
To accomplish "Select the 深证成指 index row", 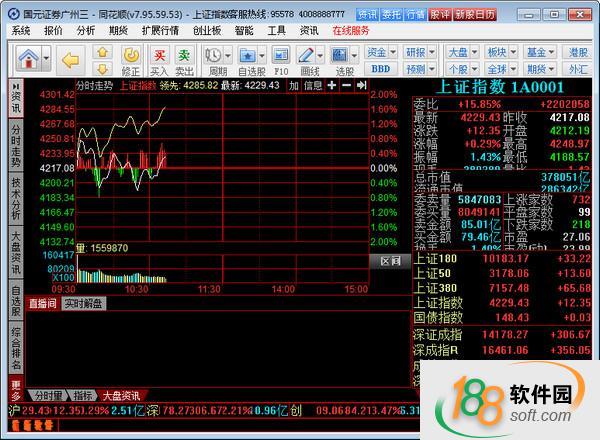I will [x=502, y=335].
